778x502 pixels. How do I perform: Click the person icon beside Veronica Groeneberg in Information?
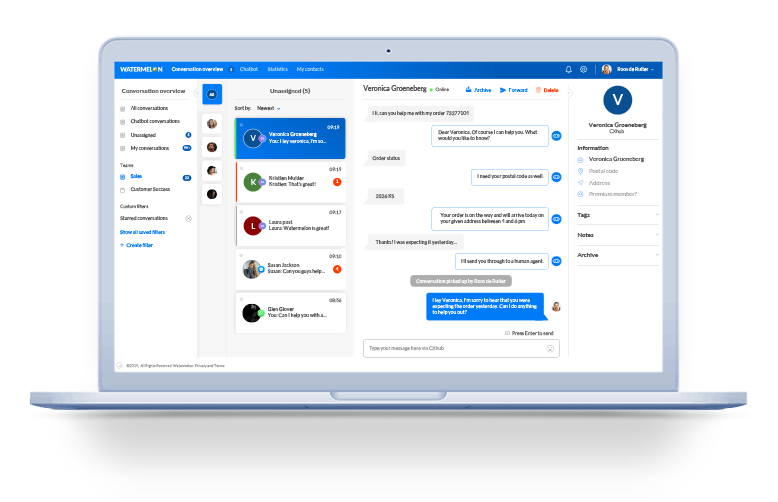581,160
